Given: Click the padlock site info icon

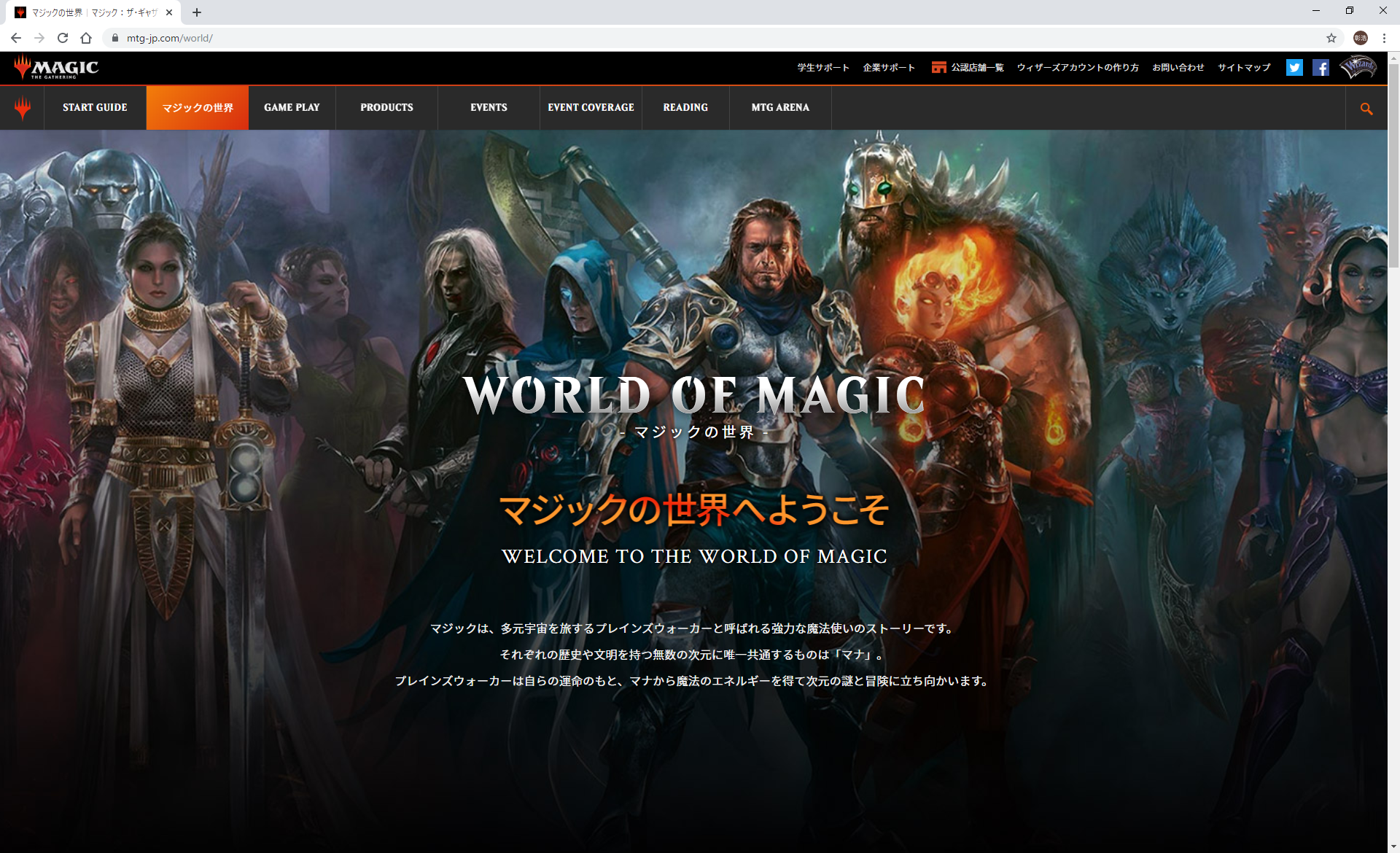Looking at the screenshot, I should [114, 38].
